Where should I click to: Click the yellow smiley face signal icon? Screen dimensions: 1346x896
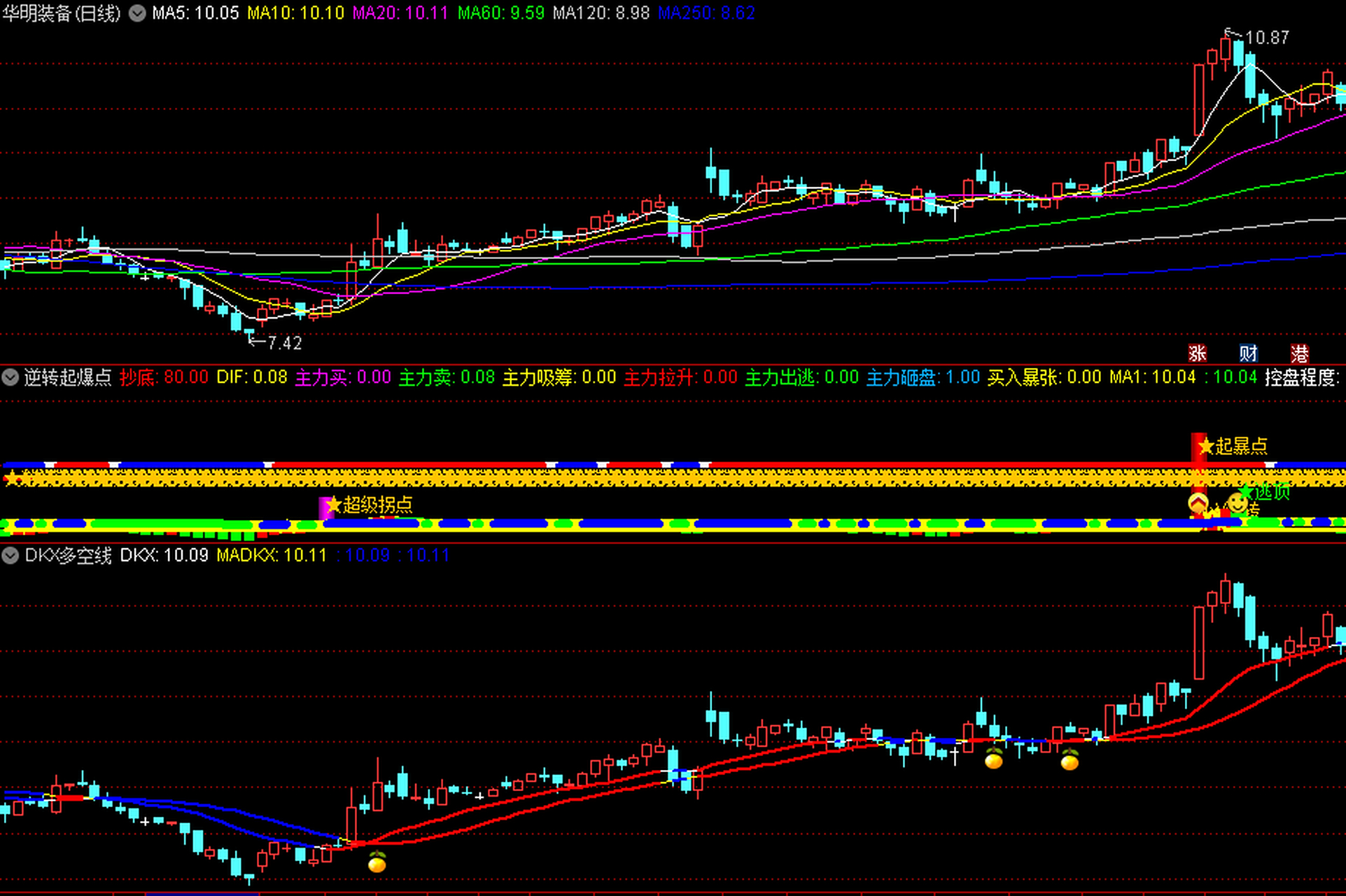pos(1238,503)
